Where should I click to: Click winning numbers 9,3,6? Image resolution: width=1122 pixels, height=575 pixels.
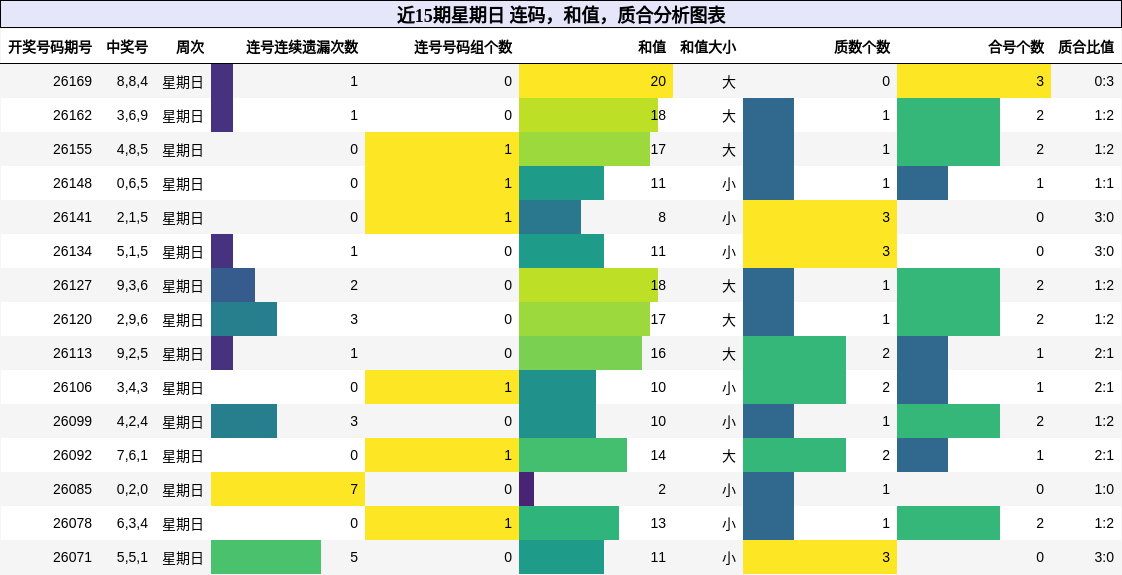[132, 285]
